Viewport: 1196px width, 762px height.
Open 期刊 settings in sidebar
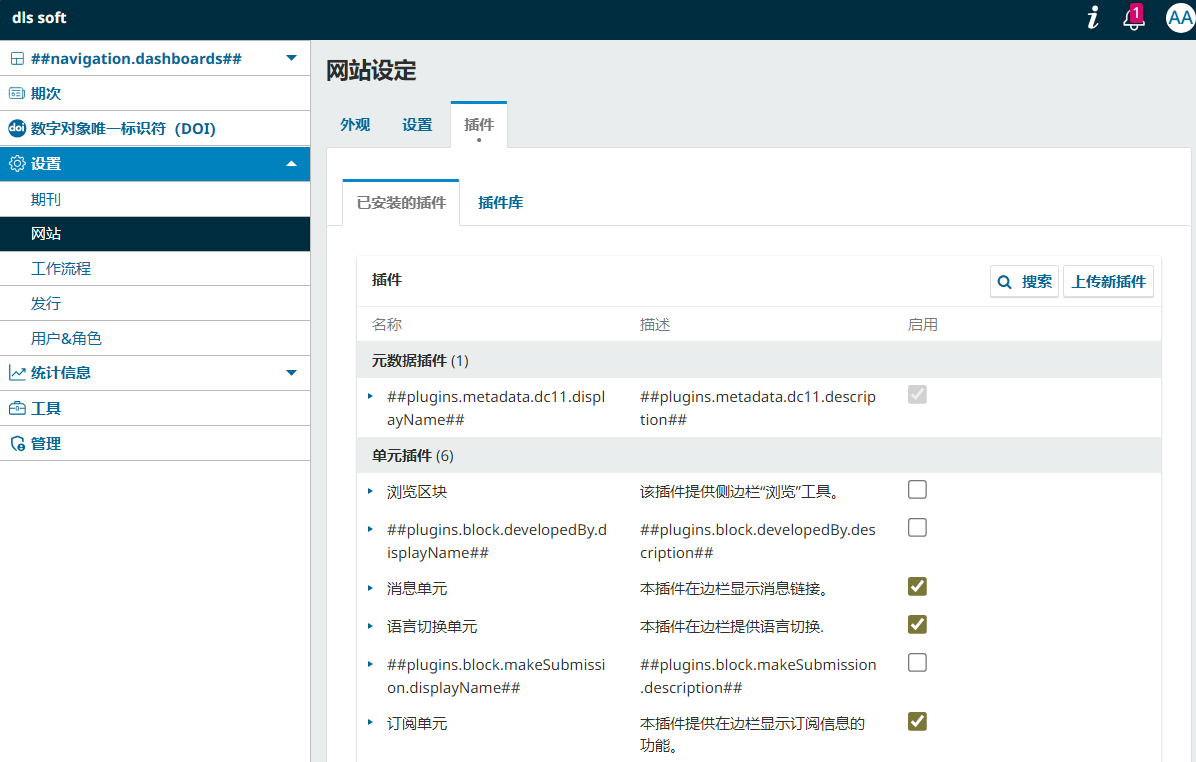click(155, 199)
